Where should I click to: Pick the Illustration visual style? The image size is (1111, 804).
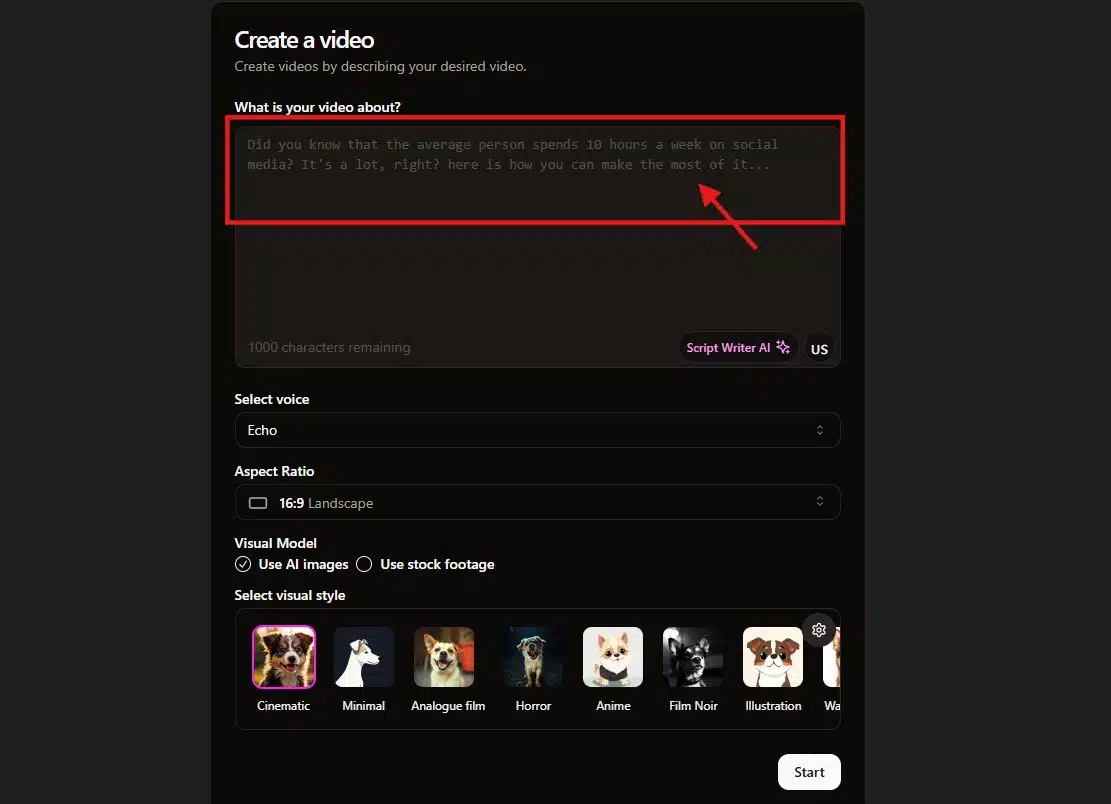tap(773, 657)
